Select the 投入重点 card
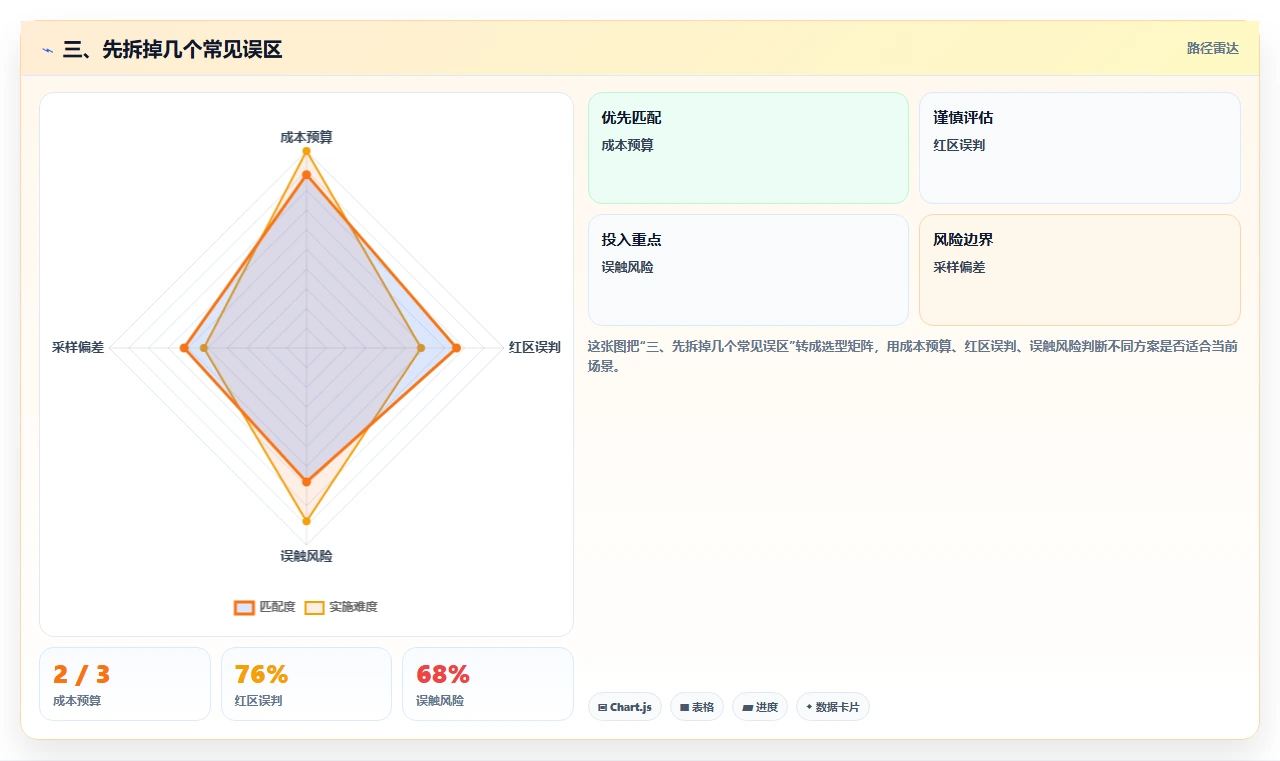The image size is (1280, 761). pyautogui.click(x=748, y=270)
